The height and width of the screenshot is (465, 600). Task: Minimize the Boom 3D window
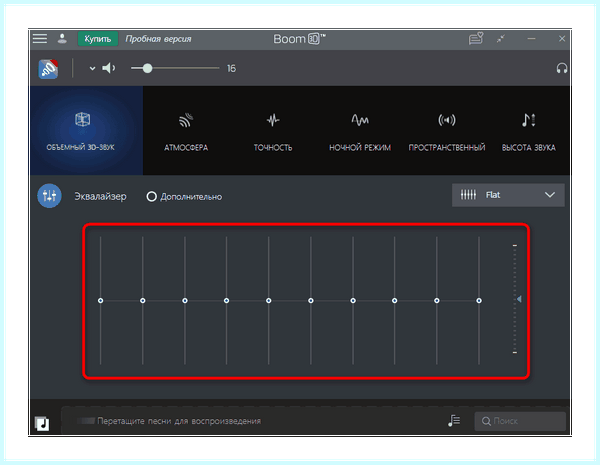tap(531, 39)
